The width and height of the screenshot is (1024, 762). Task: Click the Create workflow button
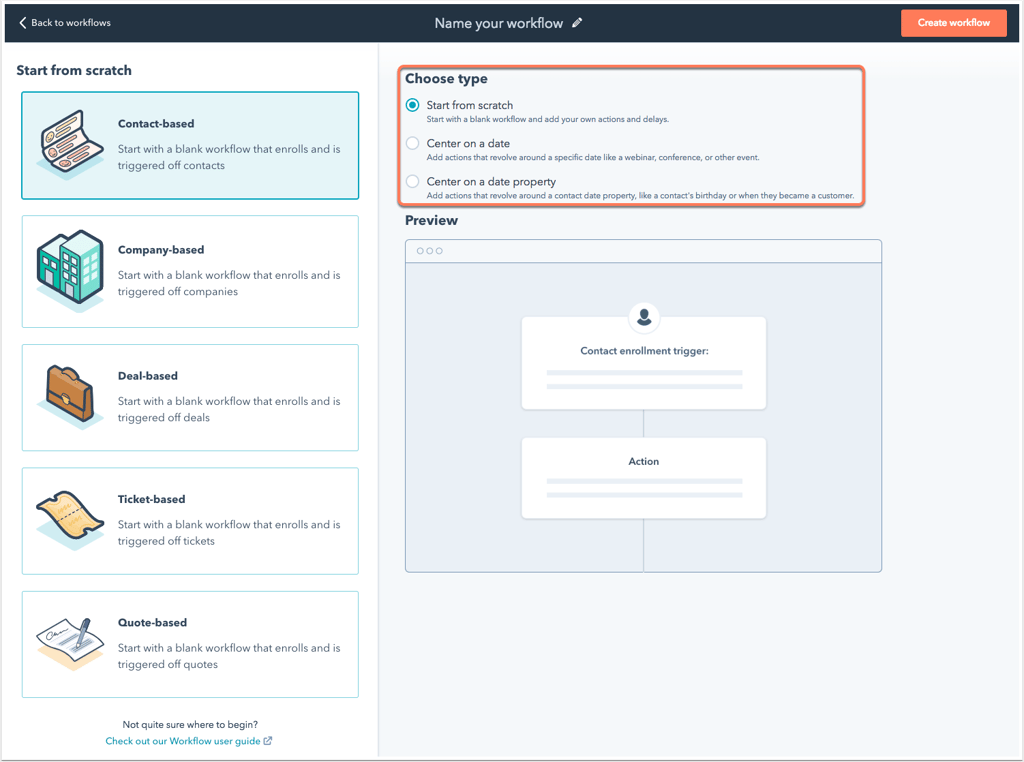tap(953, 23)
